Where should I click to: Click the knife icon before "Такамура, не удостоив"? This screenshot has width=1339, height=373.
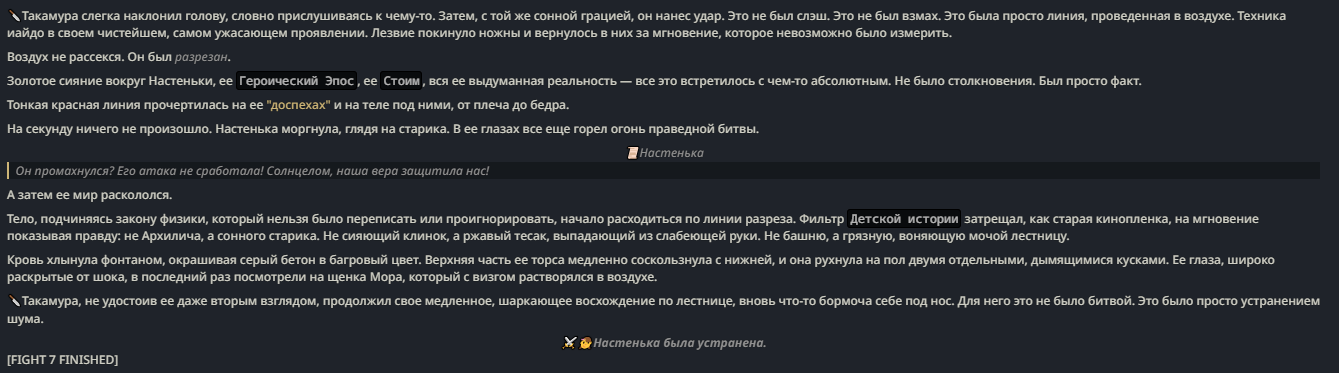(13, 301)
